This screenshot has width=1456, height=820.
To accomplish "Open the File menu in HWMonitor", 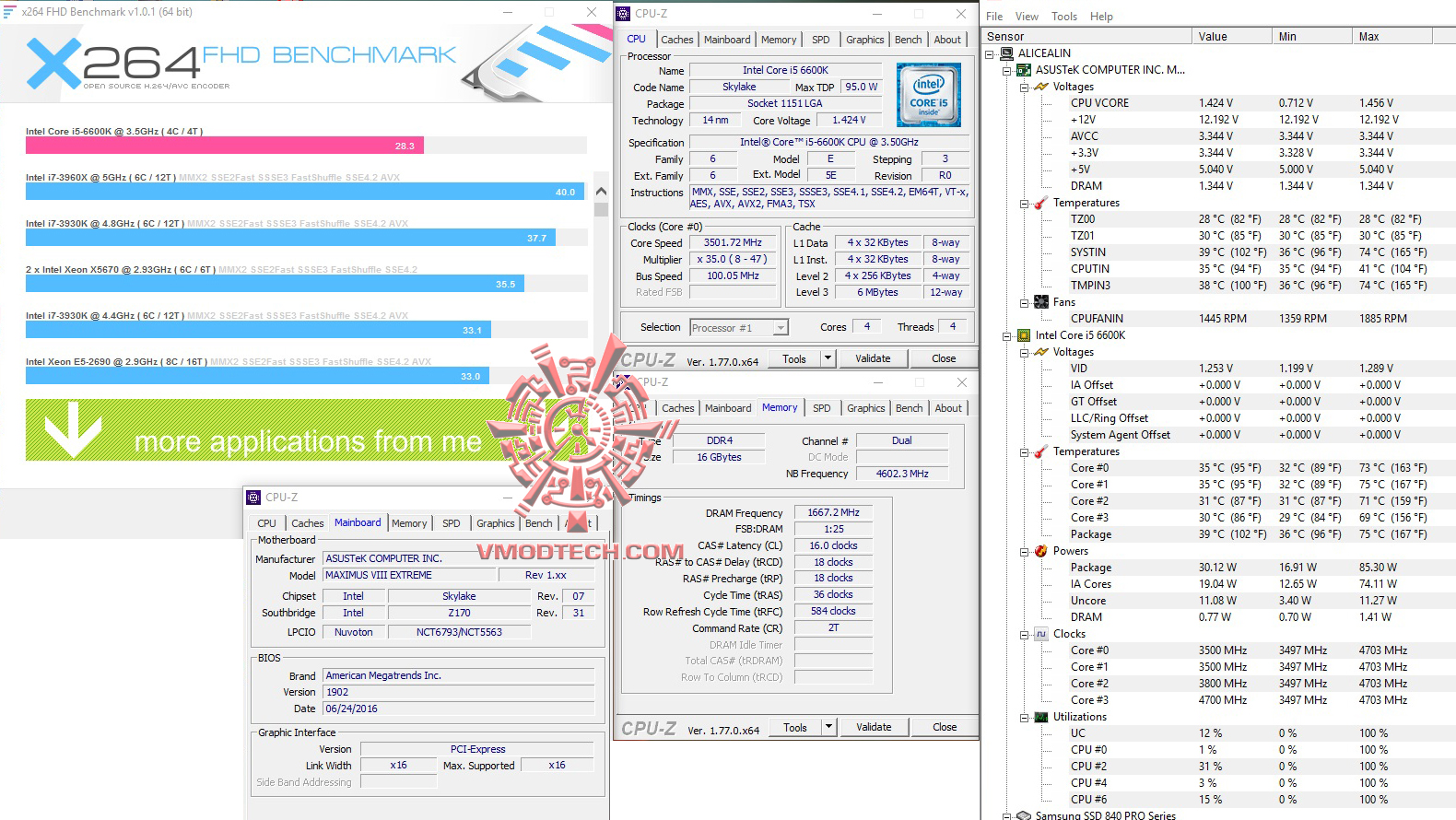I will click(994, 17).
